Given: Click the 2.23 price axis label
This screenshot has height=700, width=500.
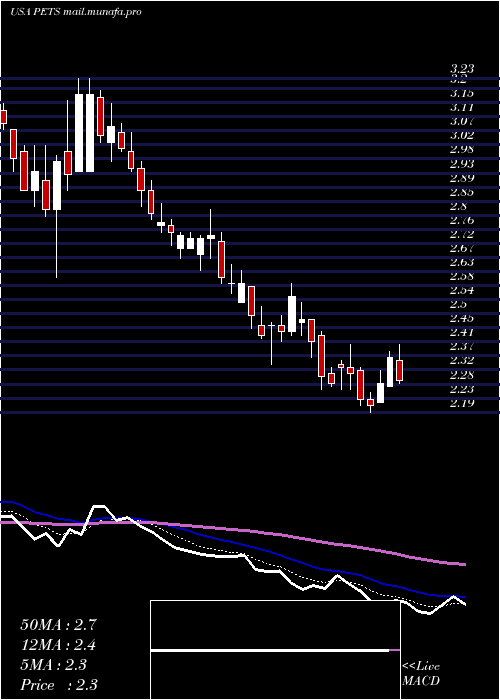Looking at the screenshot, I should (462, 389).
